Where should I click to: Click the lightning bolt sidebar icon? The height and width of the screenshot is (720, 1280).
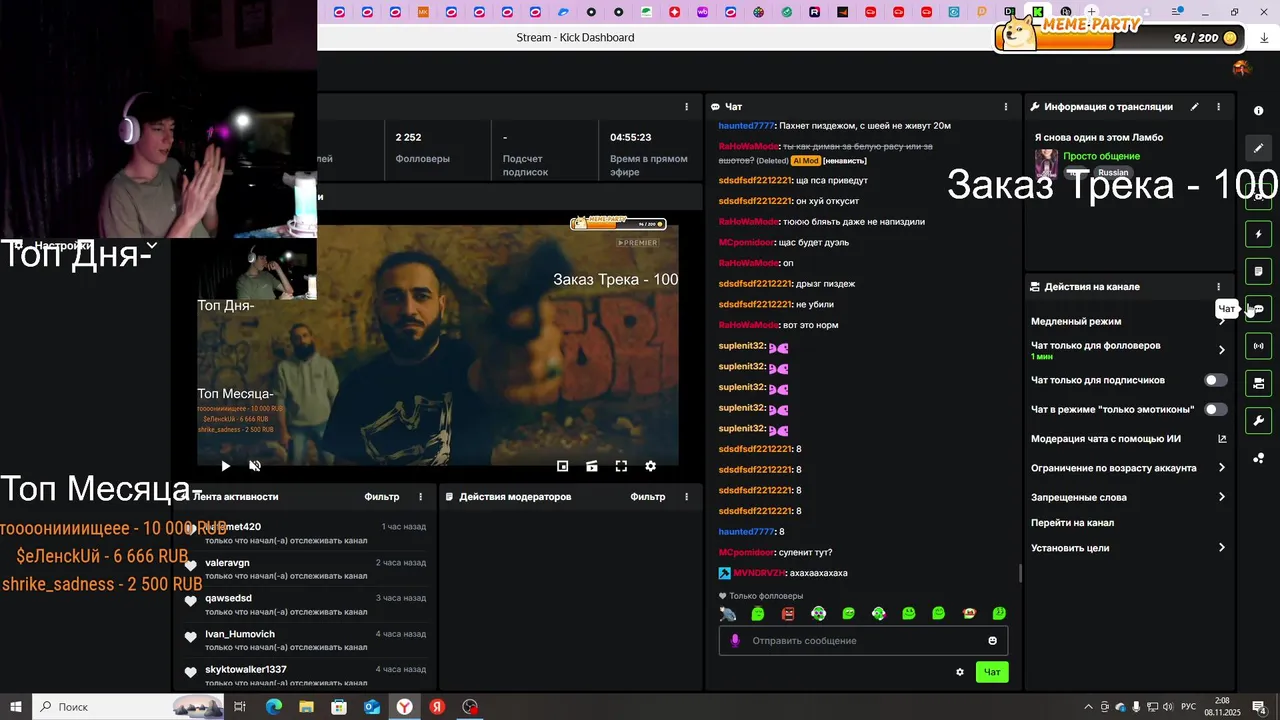click(1259, 234)
